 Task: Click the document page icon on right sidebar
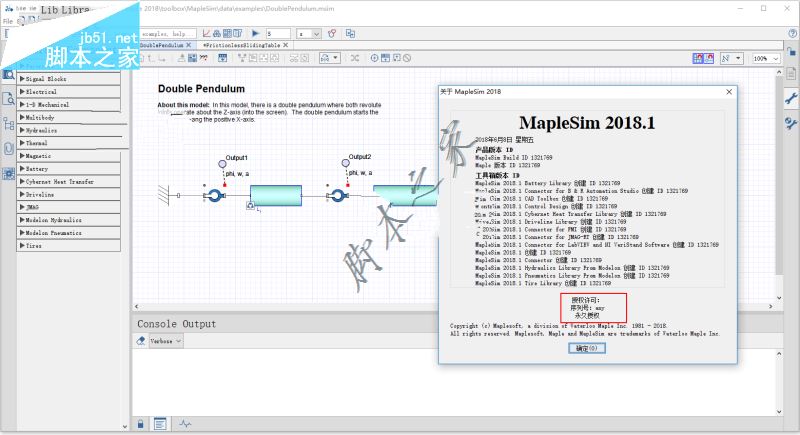coord(791,73)
